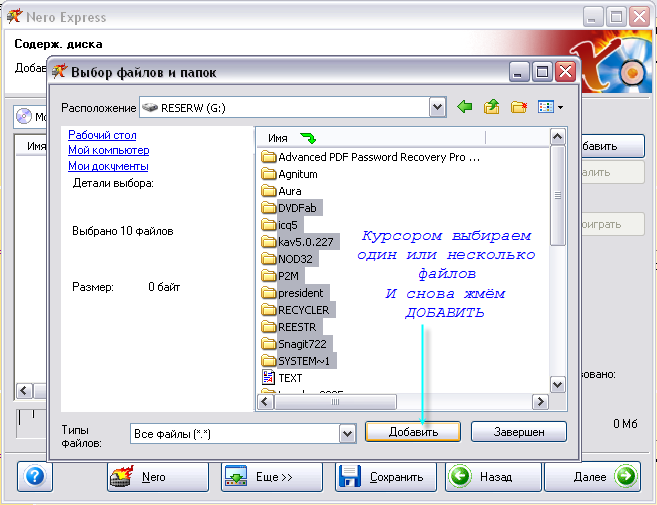The height and width of the screenshot is (505, 657).
Task: Select the RECYCLER folder
Action: point(297,310)
